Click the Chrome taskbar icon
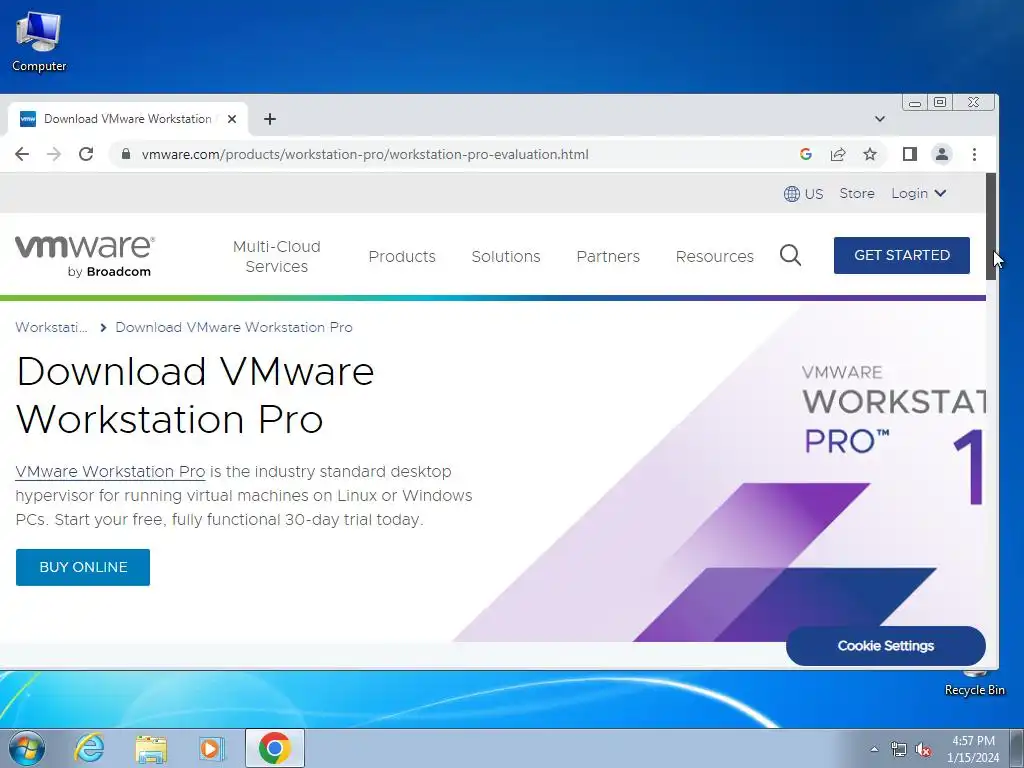 point(274,748)
